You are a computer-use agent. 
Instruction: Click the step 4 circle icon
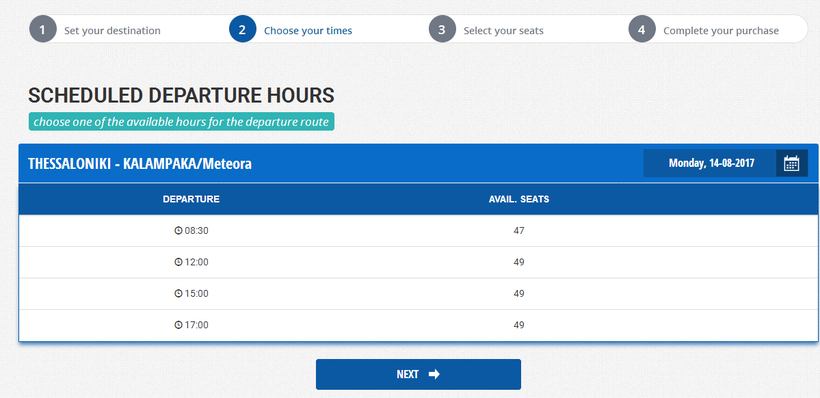[642, 29]
